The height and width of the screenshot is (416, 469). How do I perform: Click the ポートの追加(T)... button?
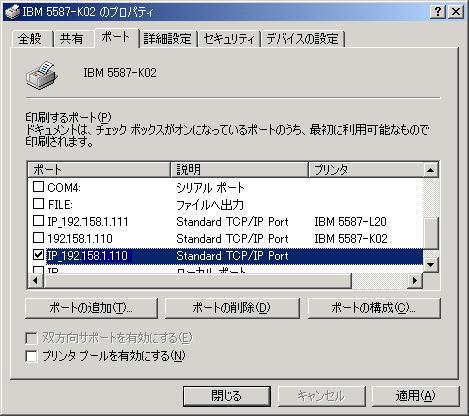point(91,308)
